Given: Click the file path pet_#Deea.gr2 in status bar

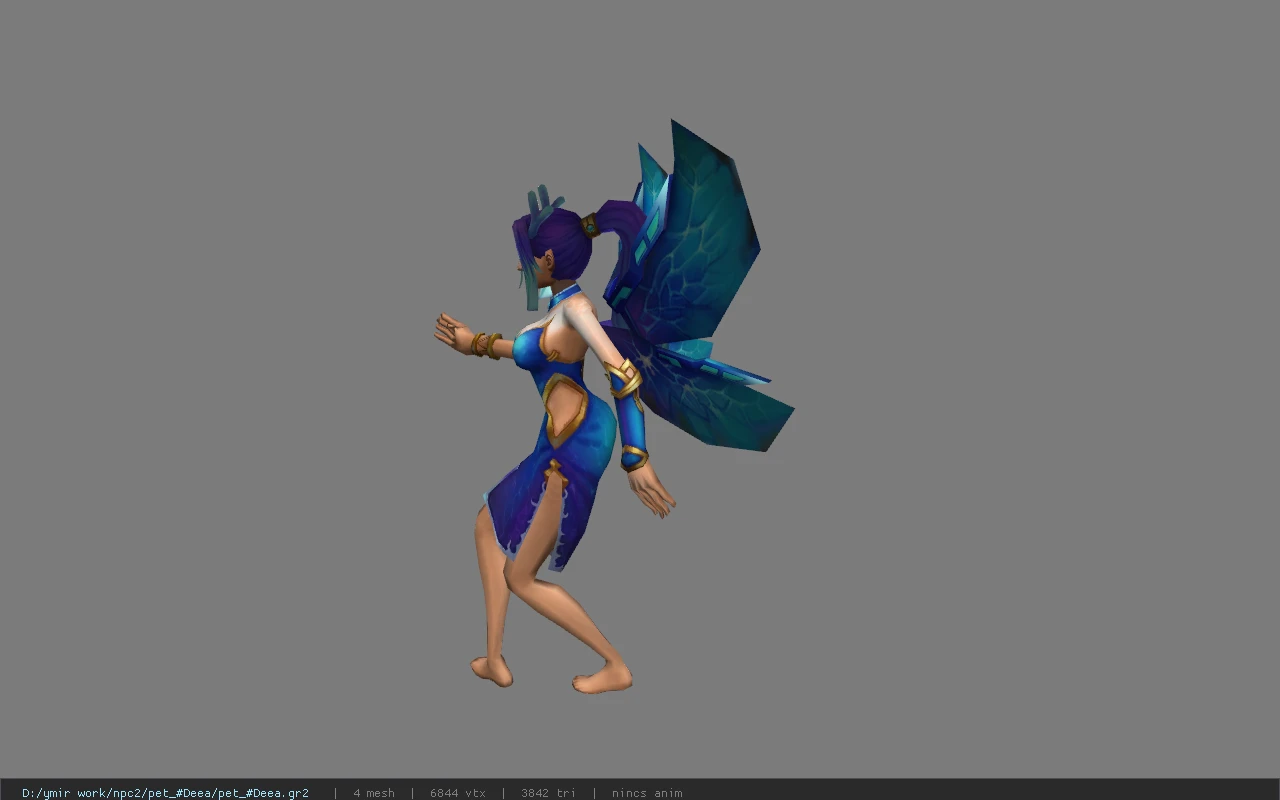Looking at the screenshot, I should (x=165, y=793).
